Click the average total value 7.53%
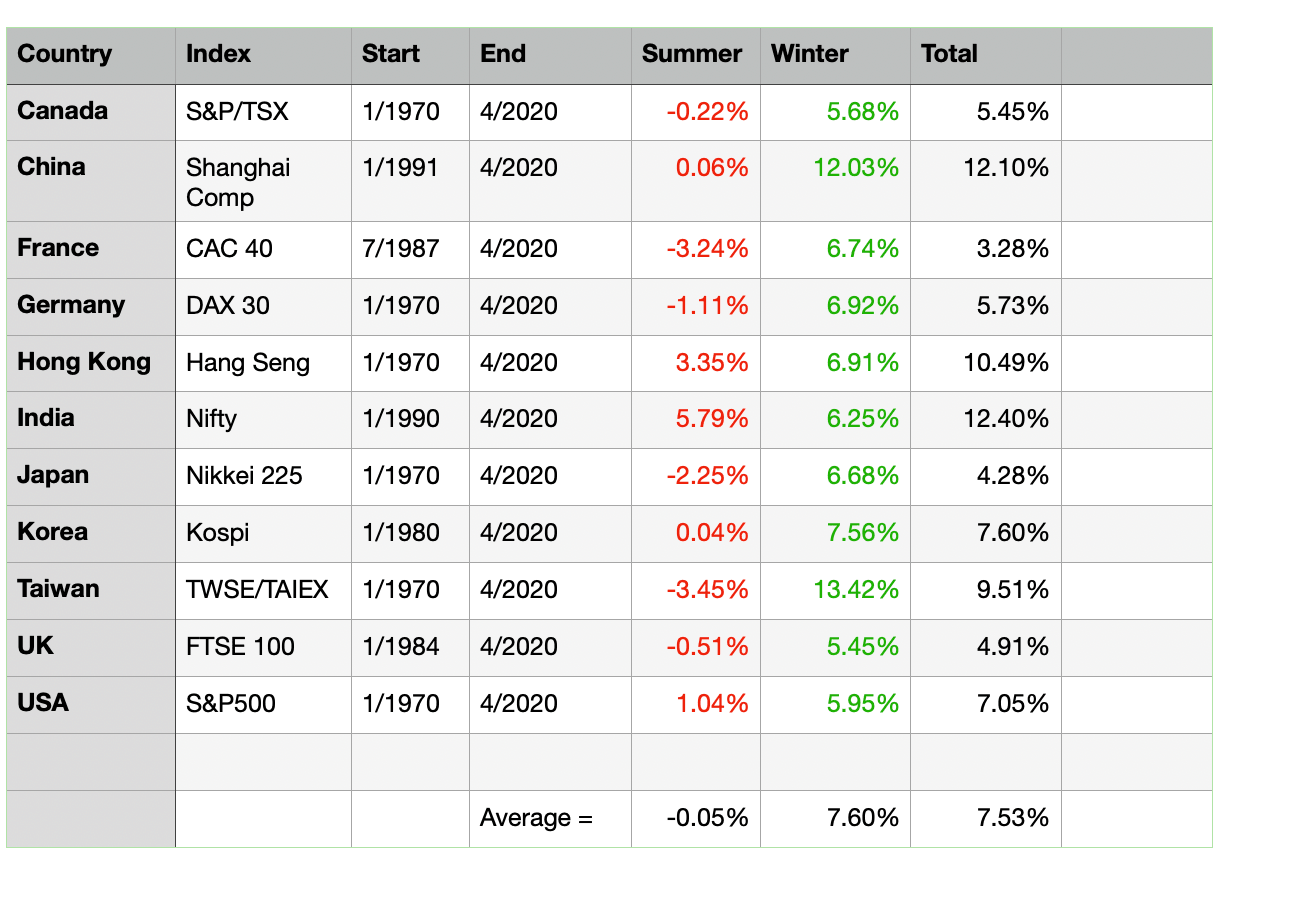 point(1012,818)
